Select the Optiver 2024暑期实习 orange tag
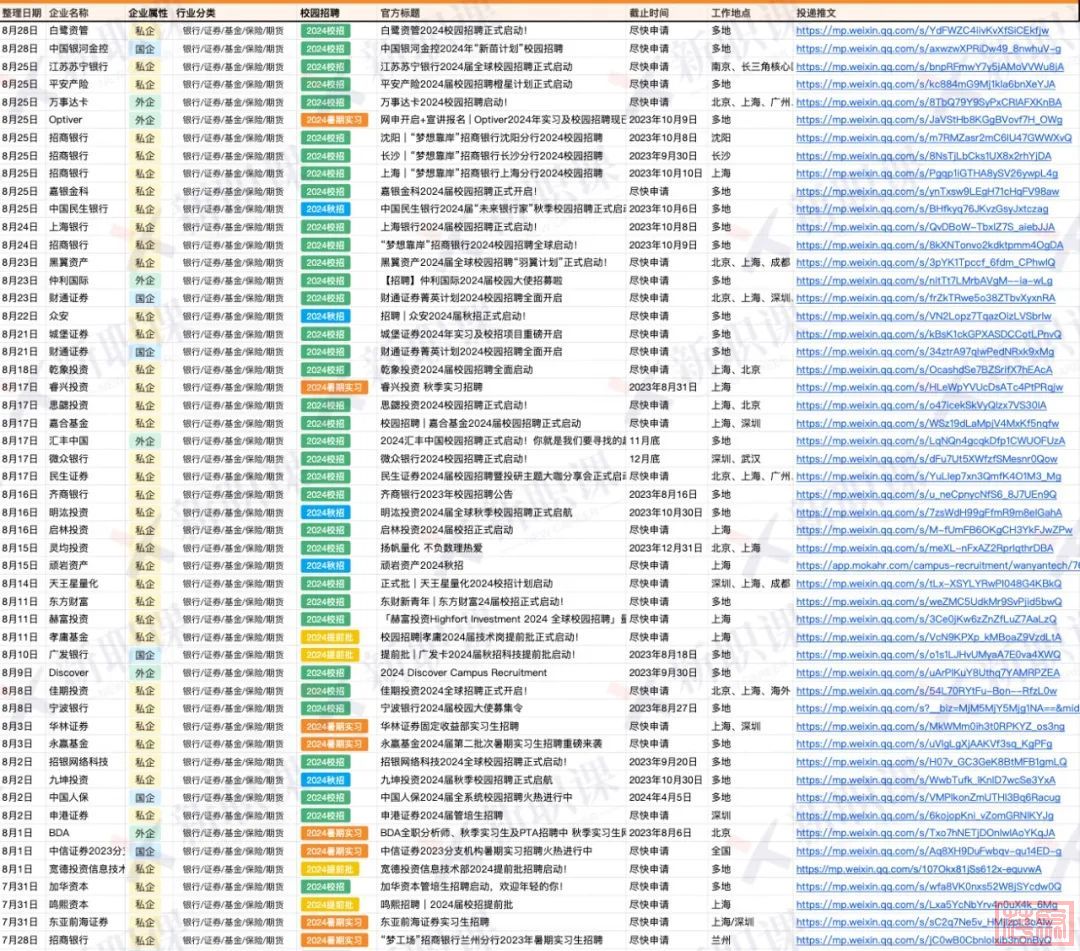1080x951 pixels. click(x=334, y=120)
